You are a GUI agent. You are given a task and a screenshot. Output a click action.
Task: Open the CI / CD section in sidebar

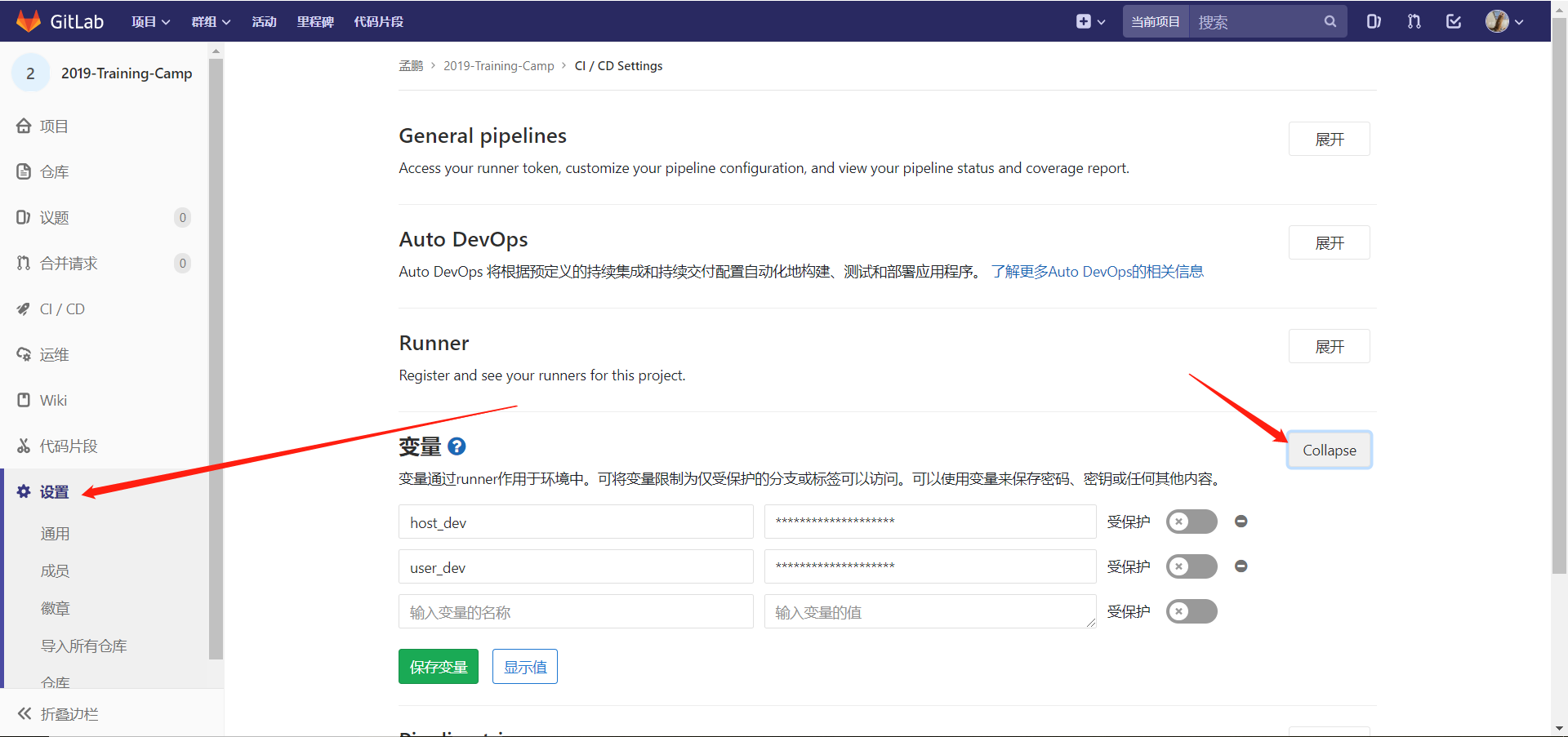click(x=62, y=309)
